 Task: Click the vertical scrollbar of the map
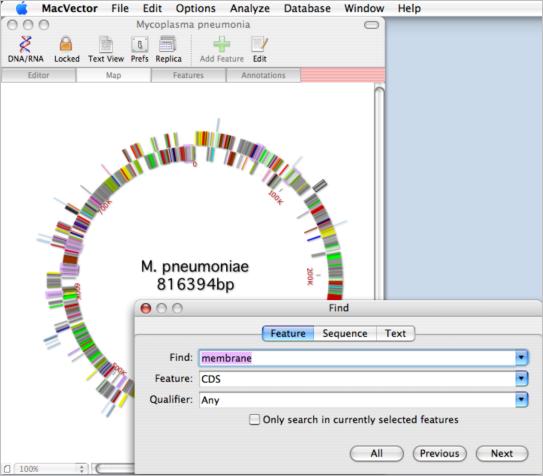[379, 193]
